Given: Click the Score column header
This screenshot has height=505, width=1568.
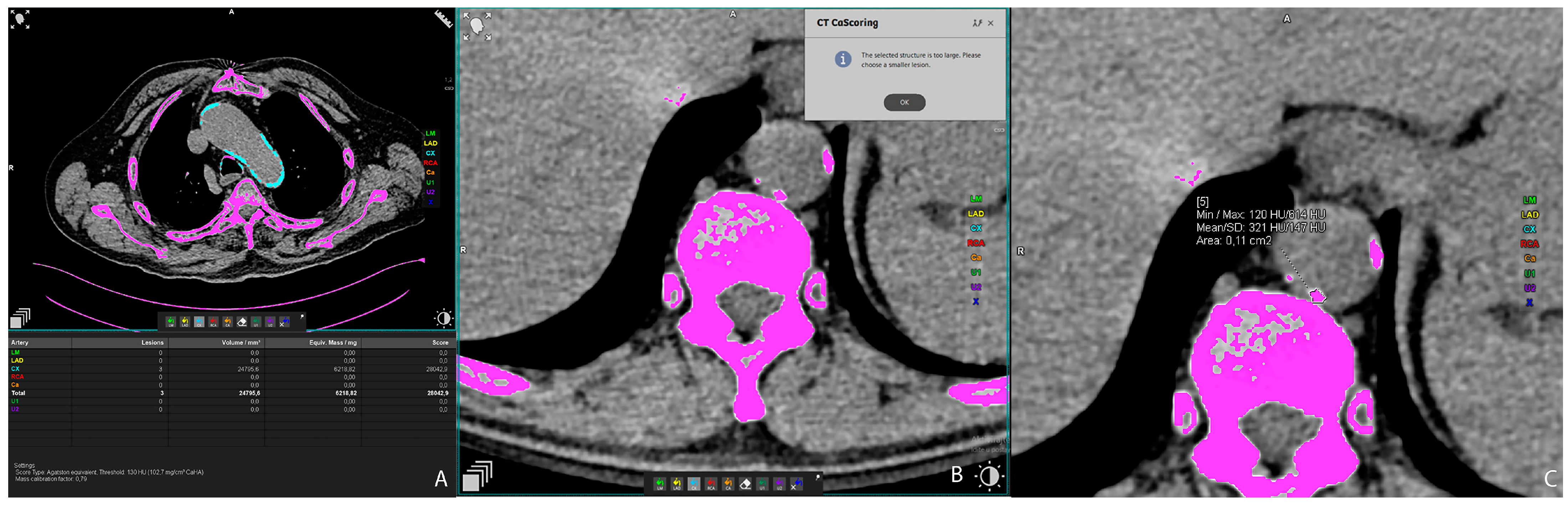Looking at the screenshot, I should (x=439, y=342).
